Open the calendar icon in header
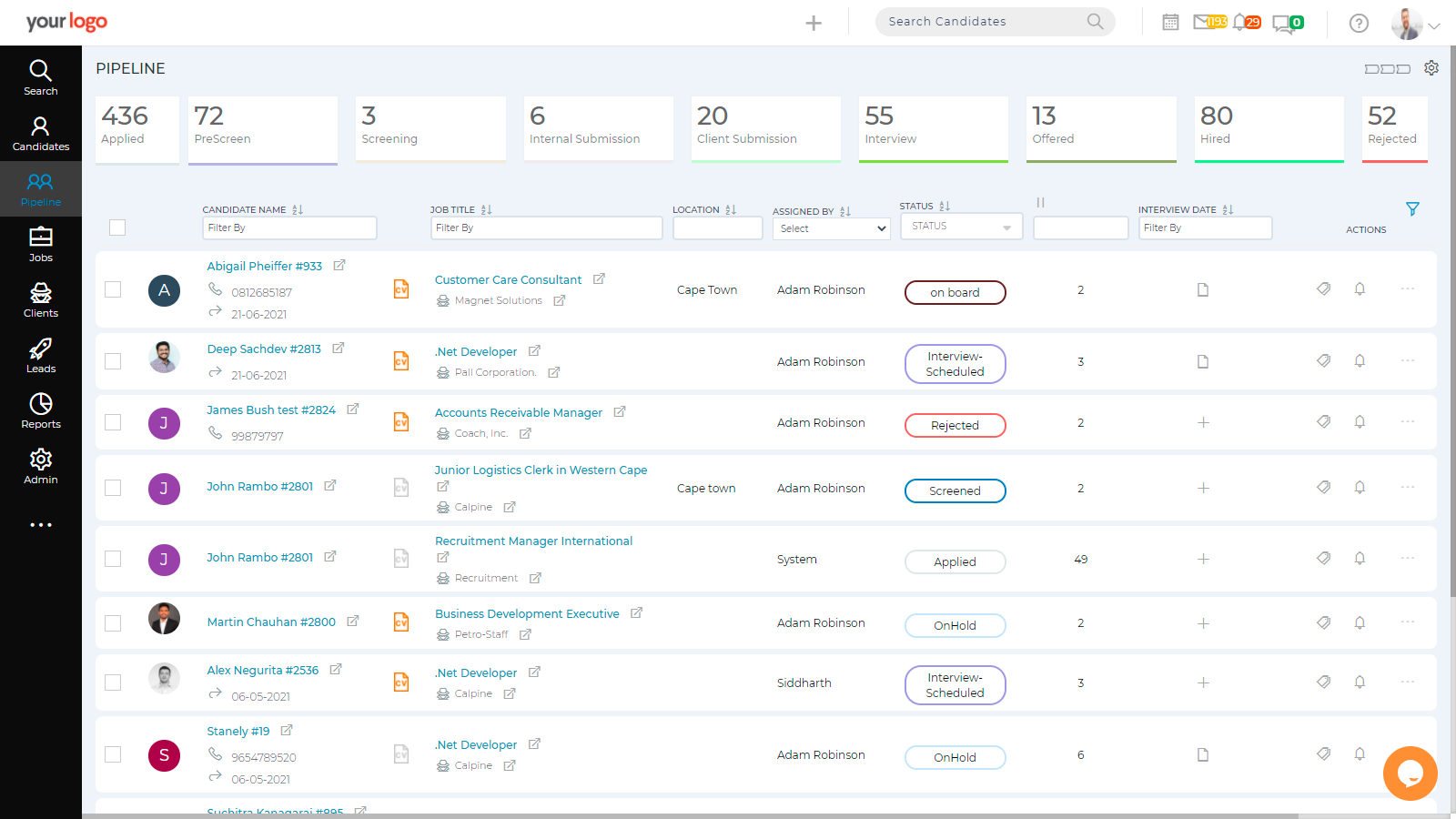The height and width of the screenshot is (819, 1456). coord(1170,22)
